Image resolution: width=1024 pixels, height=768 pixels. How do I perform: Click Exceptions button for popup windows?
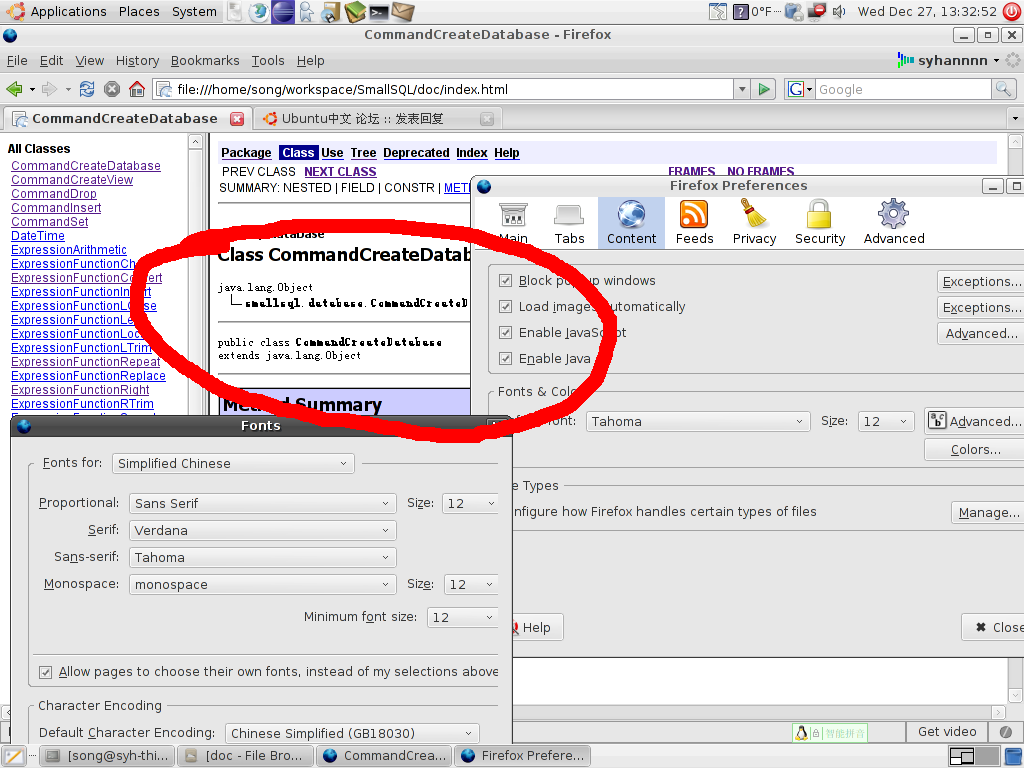tap(980, 281)
